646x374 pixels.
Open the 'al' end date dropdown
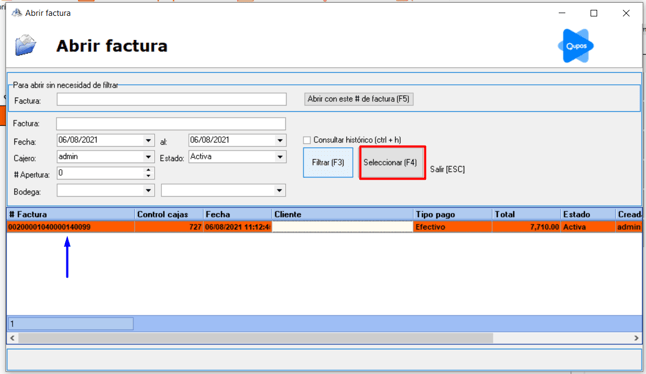(280, 140)
